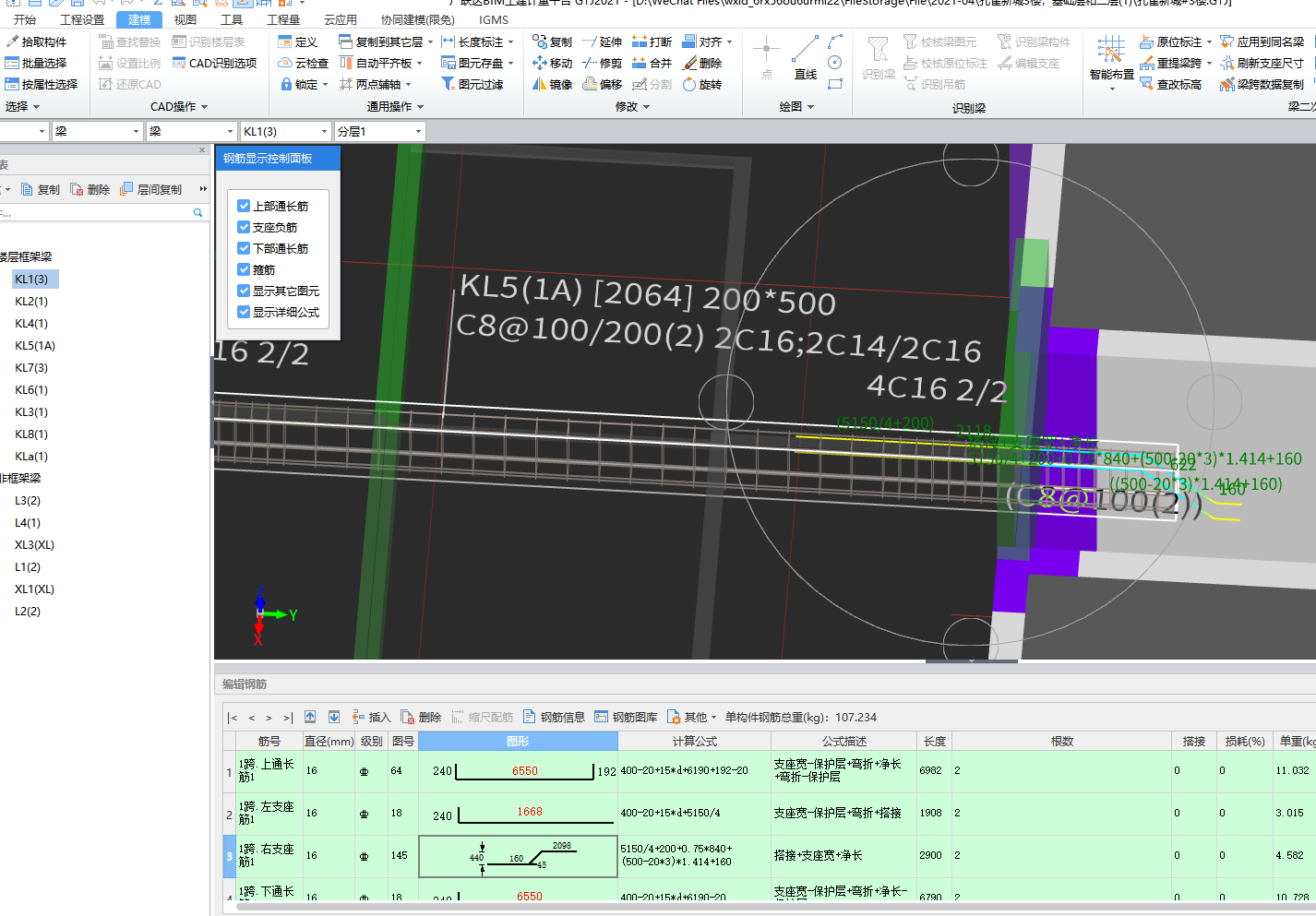Screen dimensions: 1316x916
Task: Click the 合并 merge tool
Action: 652,63
